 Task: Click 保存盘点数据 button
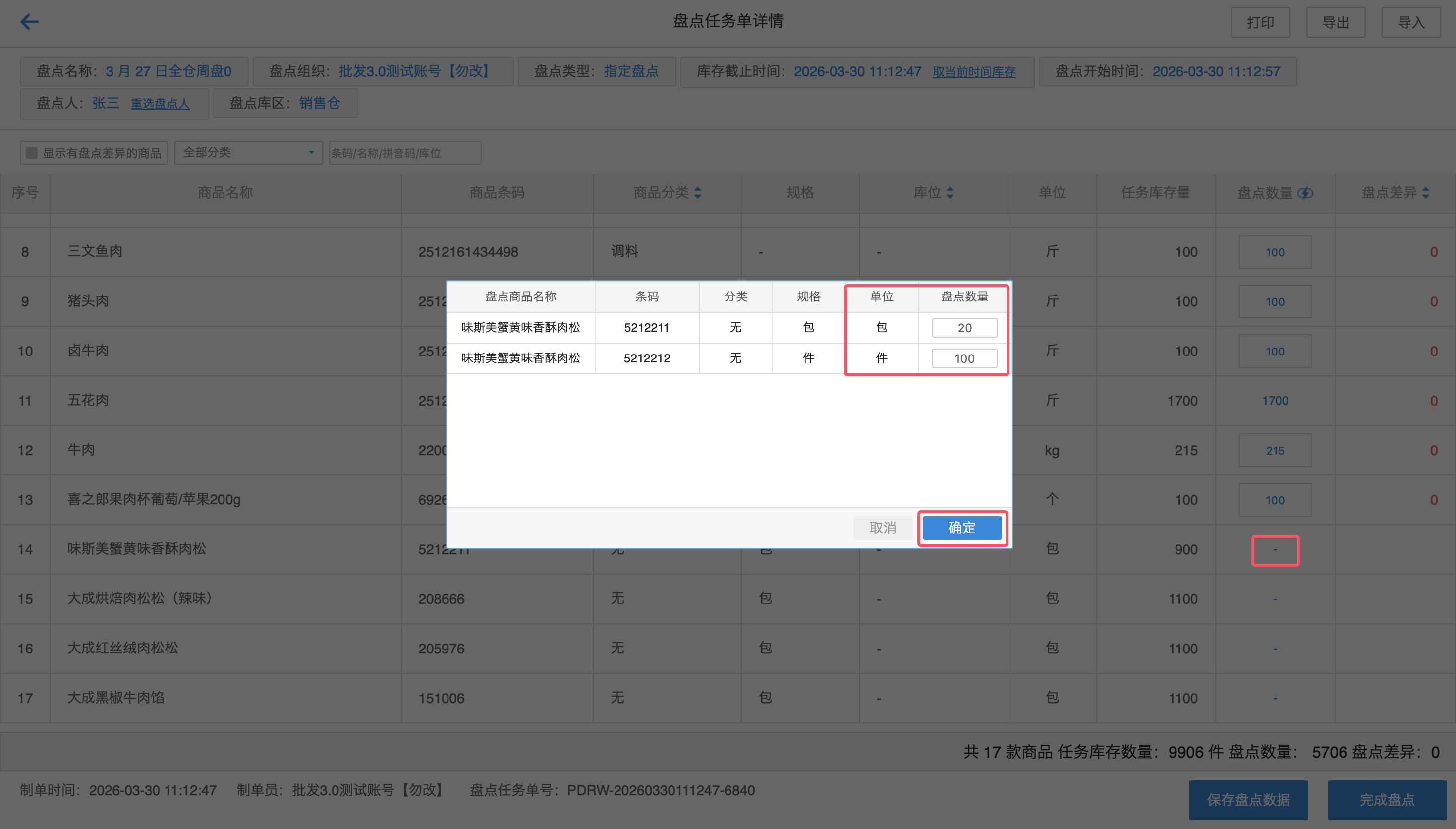(x=1248, y=799)
